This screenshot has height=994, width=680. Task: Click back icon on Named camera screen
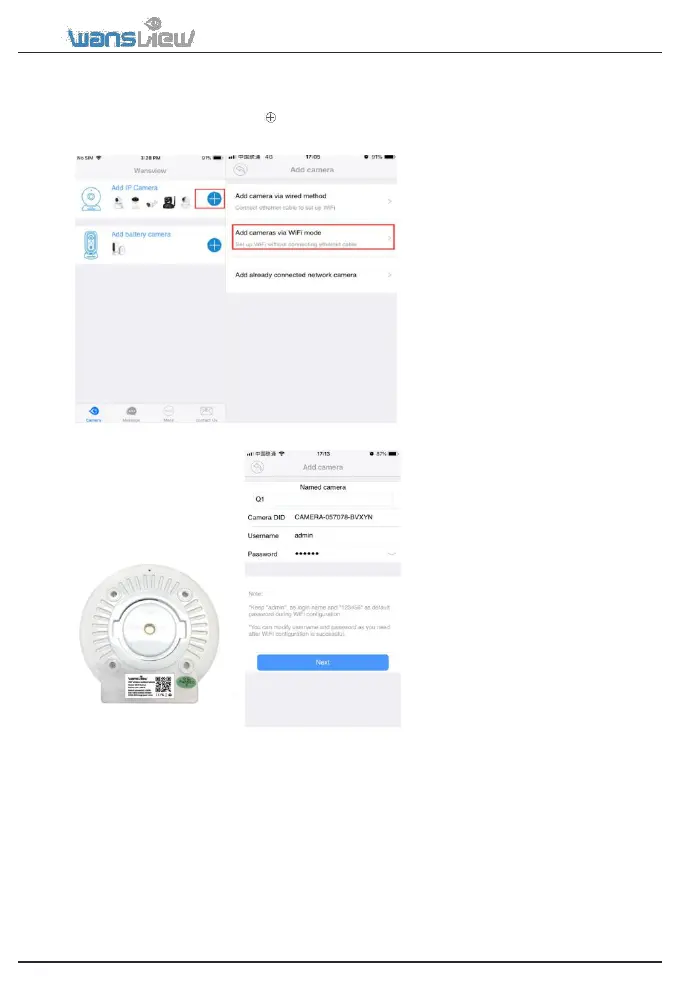(x=257, y=467)
